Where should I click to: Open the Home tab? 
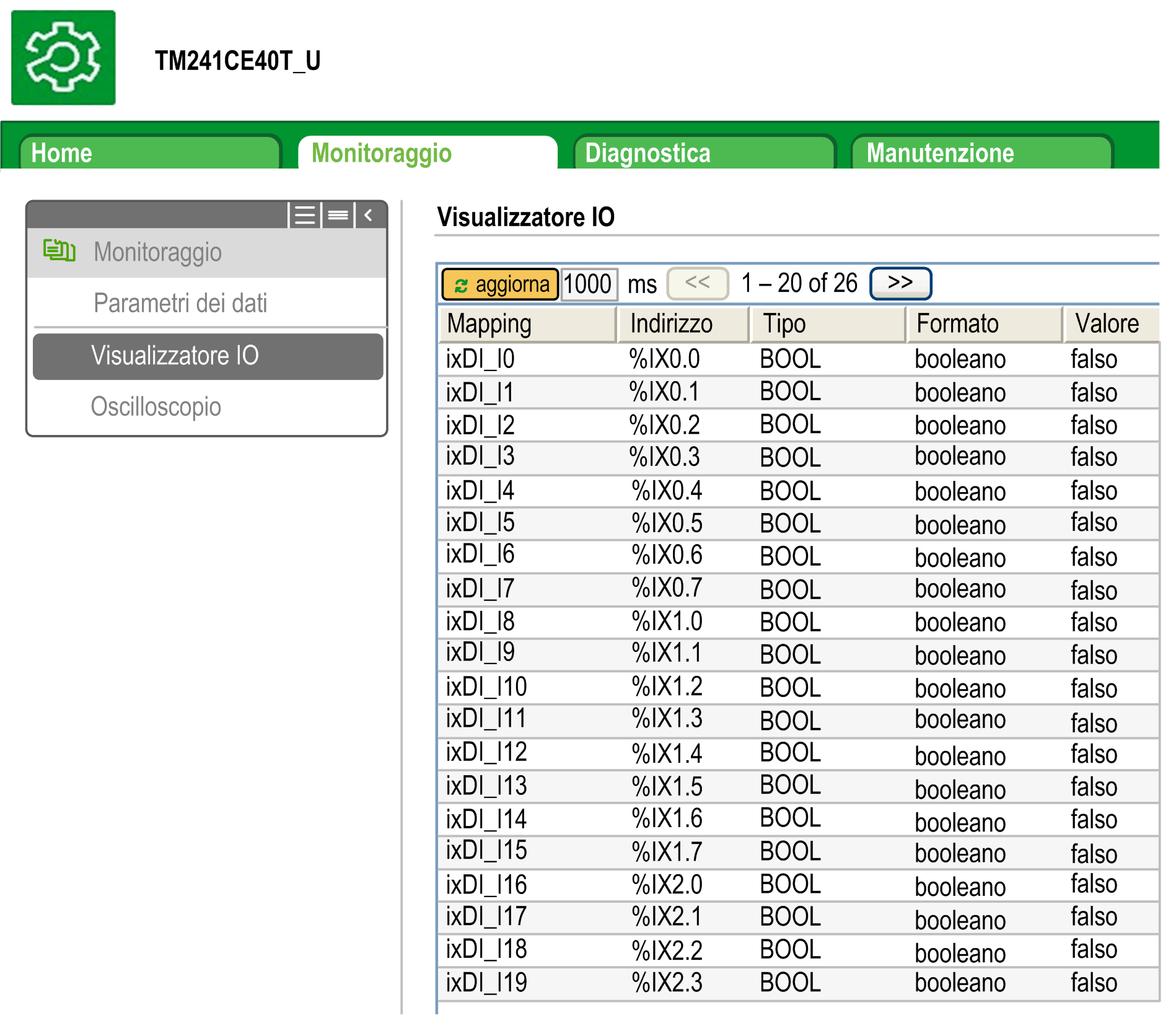coord(149,153)
